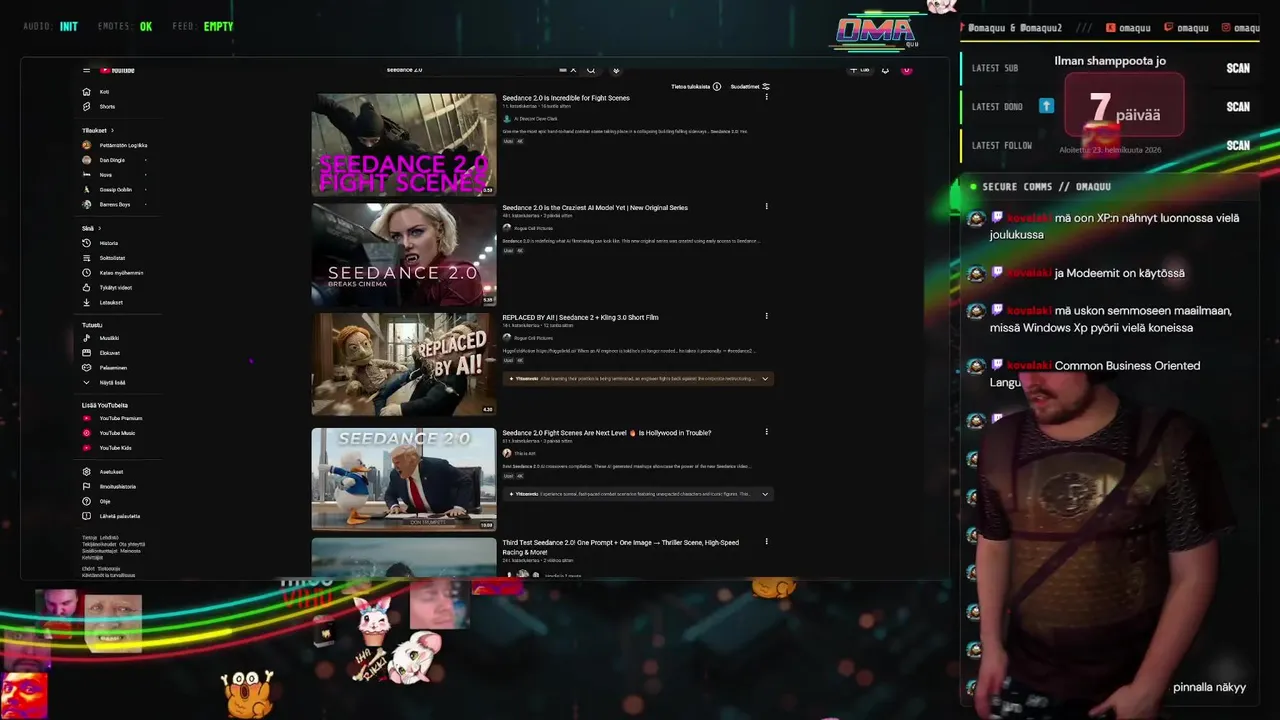Open Asetukset settings gear
1280x720 pixels.
(87, 472)
